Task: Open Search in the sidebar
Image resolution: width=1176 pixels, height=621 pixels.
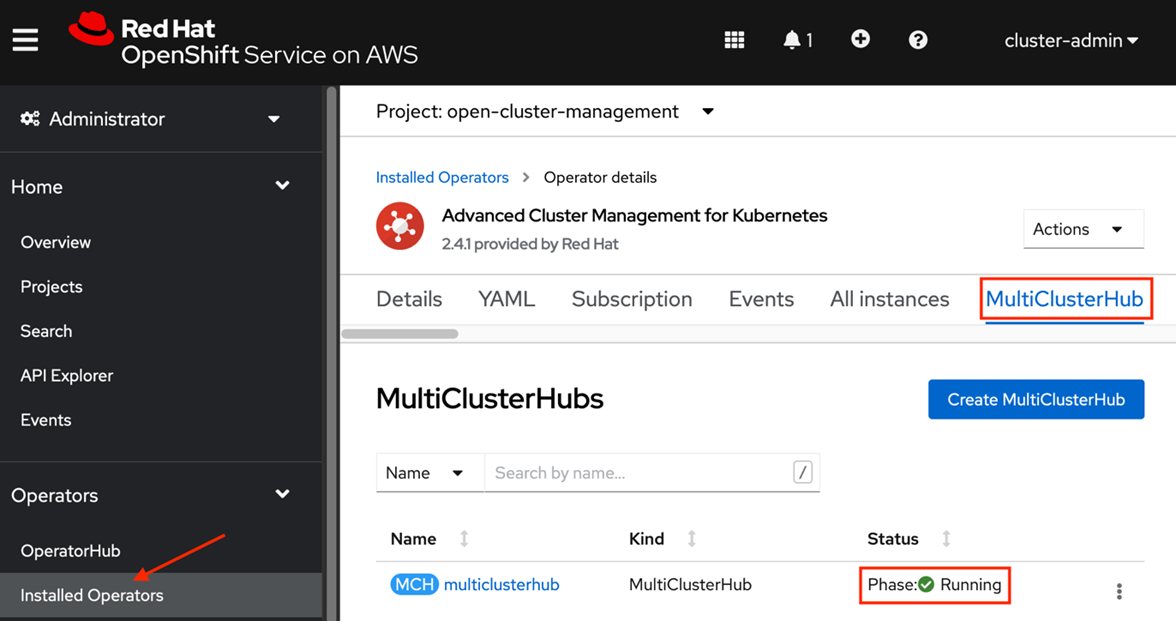Action: pyautogui.click(x=46, y=331)
